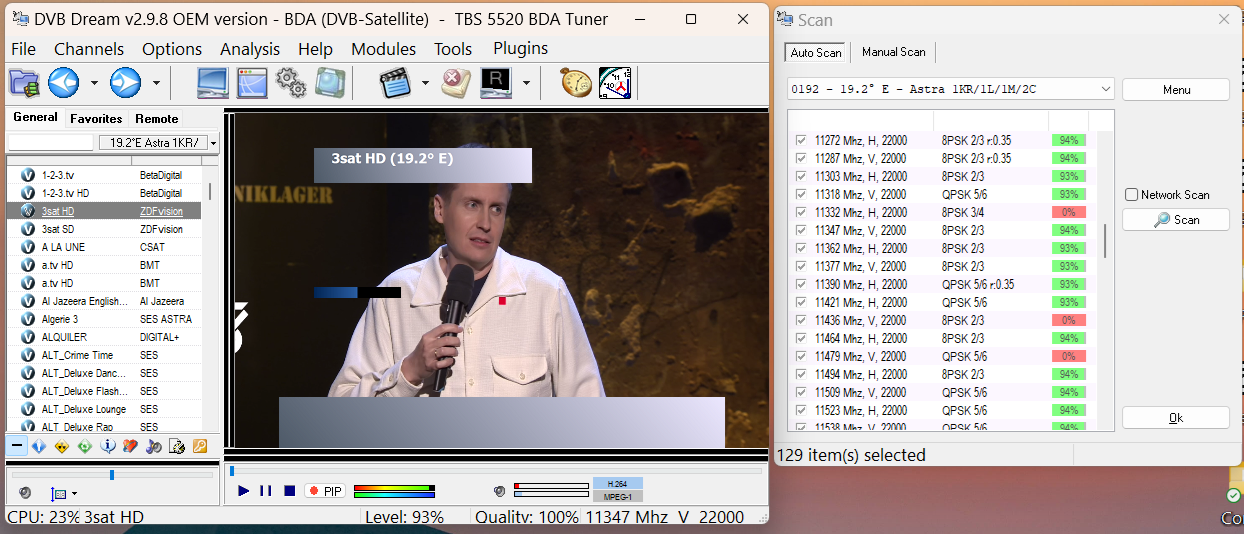This screenshot has height=534, width=1244.
Task: Click the blue monitor display icon
Action: click(212, 83)
